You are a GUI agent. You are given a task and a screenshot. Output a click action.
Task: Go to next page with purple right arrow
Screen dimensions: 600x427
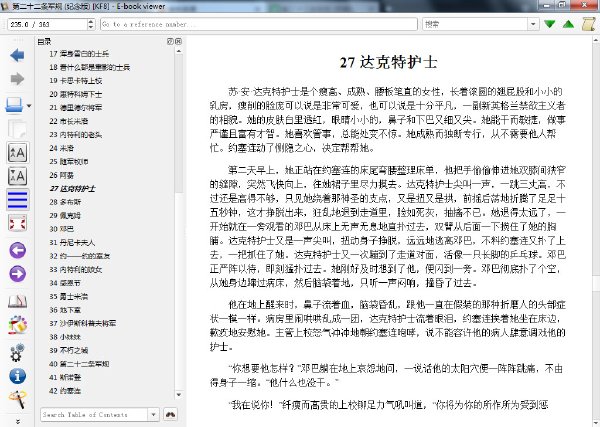17,274
